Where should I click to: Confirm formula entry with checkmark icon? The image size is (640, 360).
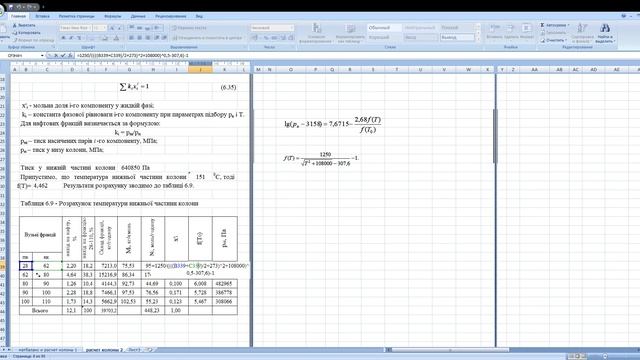pos(63,55)
